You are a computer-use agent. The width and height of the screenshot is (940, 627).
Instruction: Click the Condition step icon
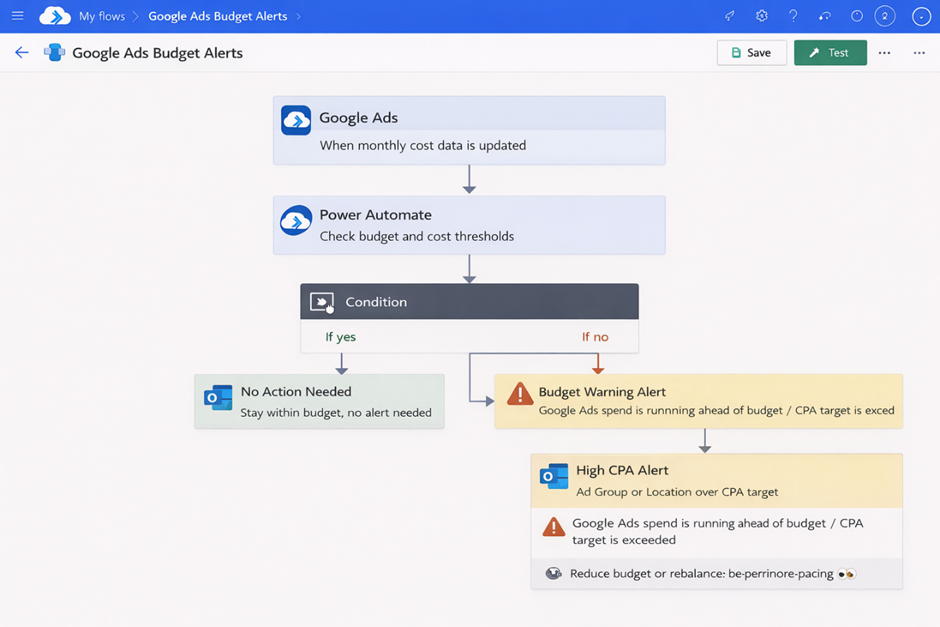point(322,301)
